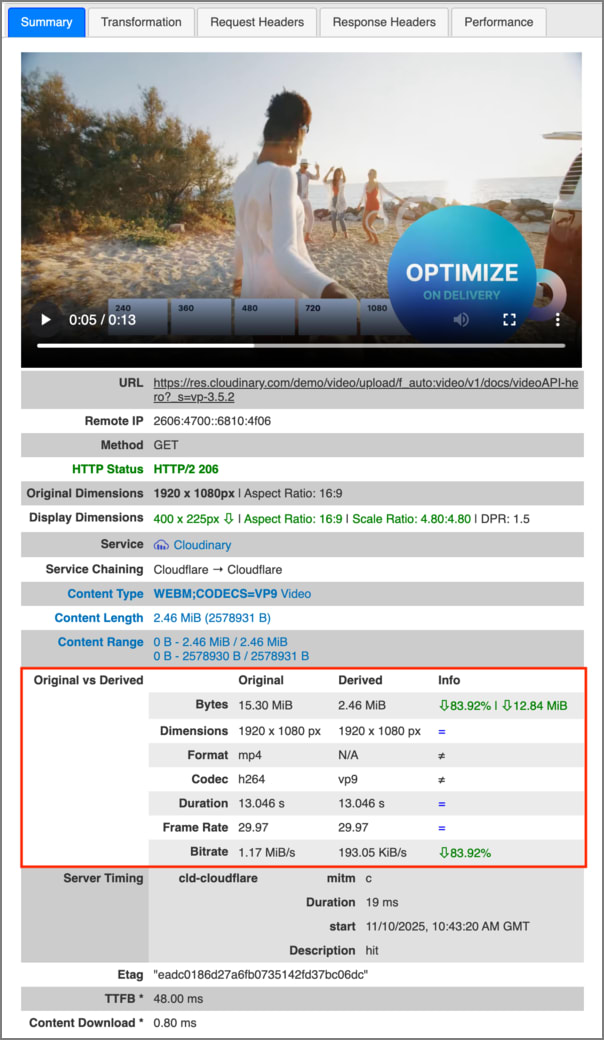Mute the video using the speaker icon

tap(461, 320)
